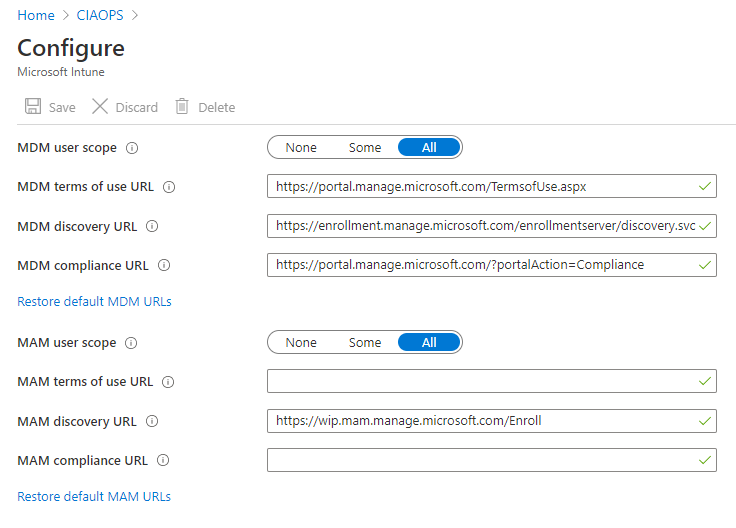Click Restore default MDM URLs link
Viewport: 736px width, 528px height.
[94, 301]
